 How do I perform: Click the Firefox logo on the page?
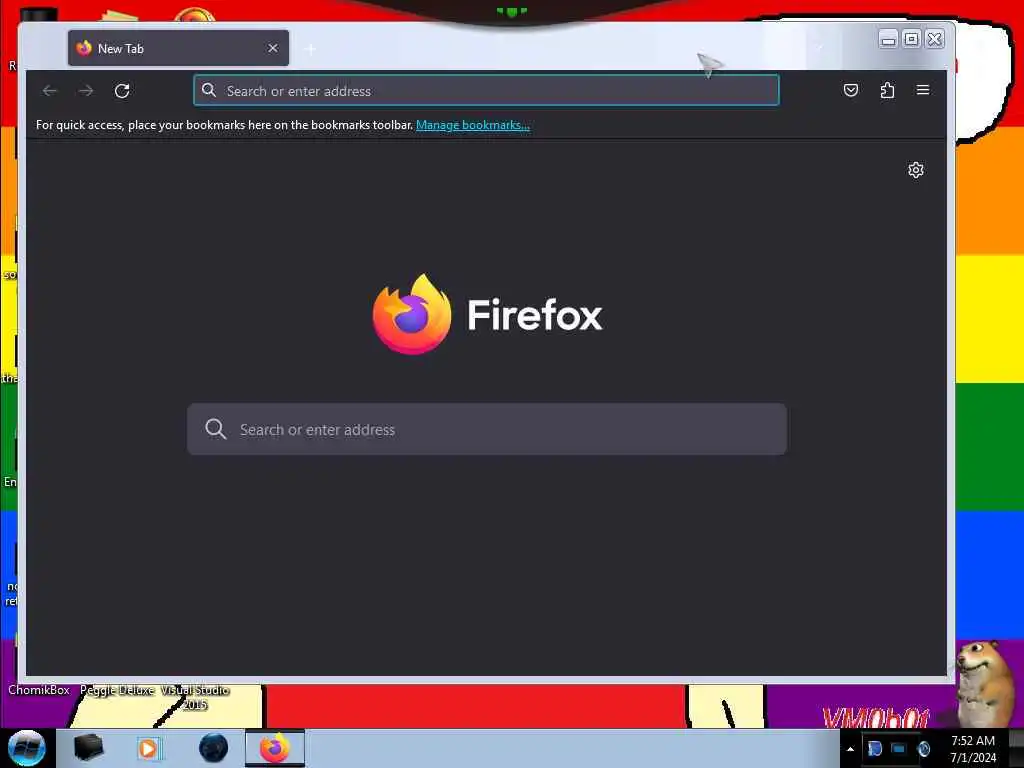point(487,314)
